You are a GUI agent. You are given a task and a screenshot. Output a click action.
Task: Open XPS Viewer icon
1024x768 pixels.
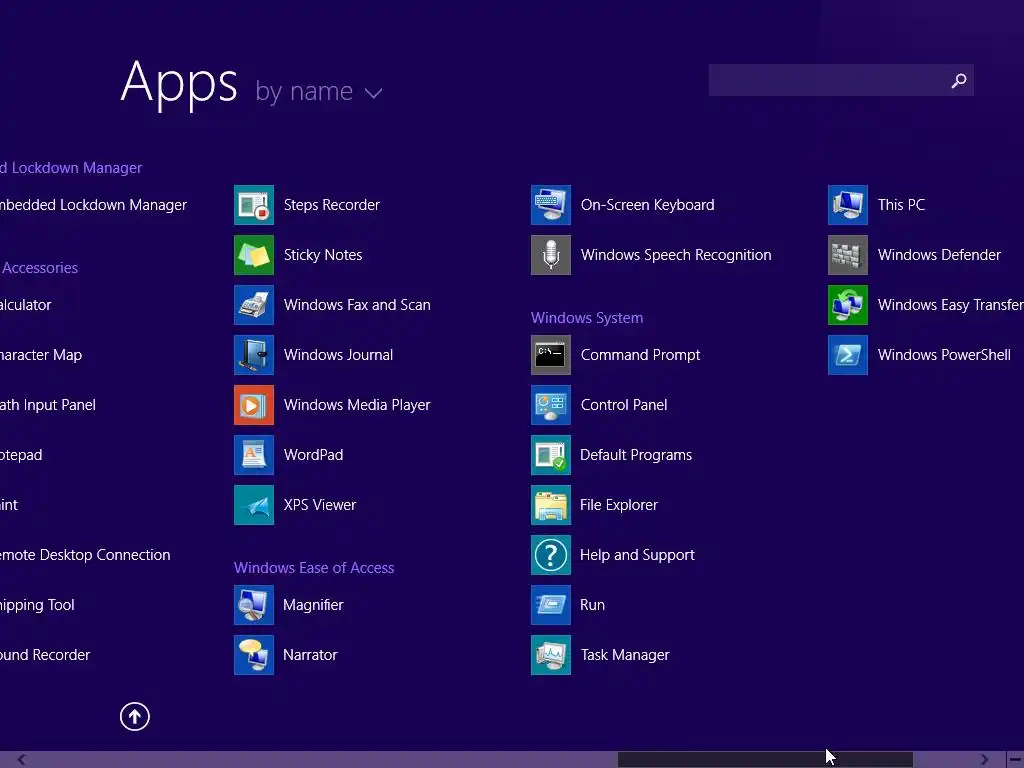(x=254, y=505)
